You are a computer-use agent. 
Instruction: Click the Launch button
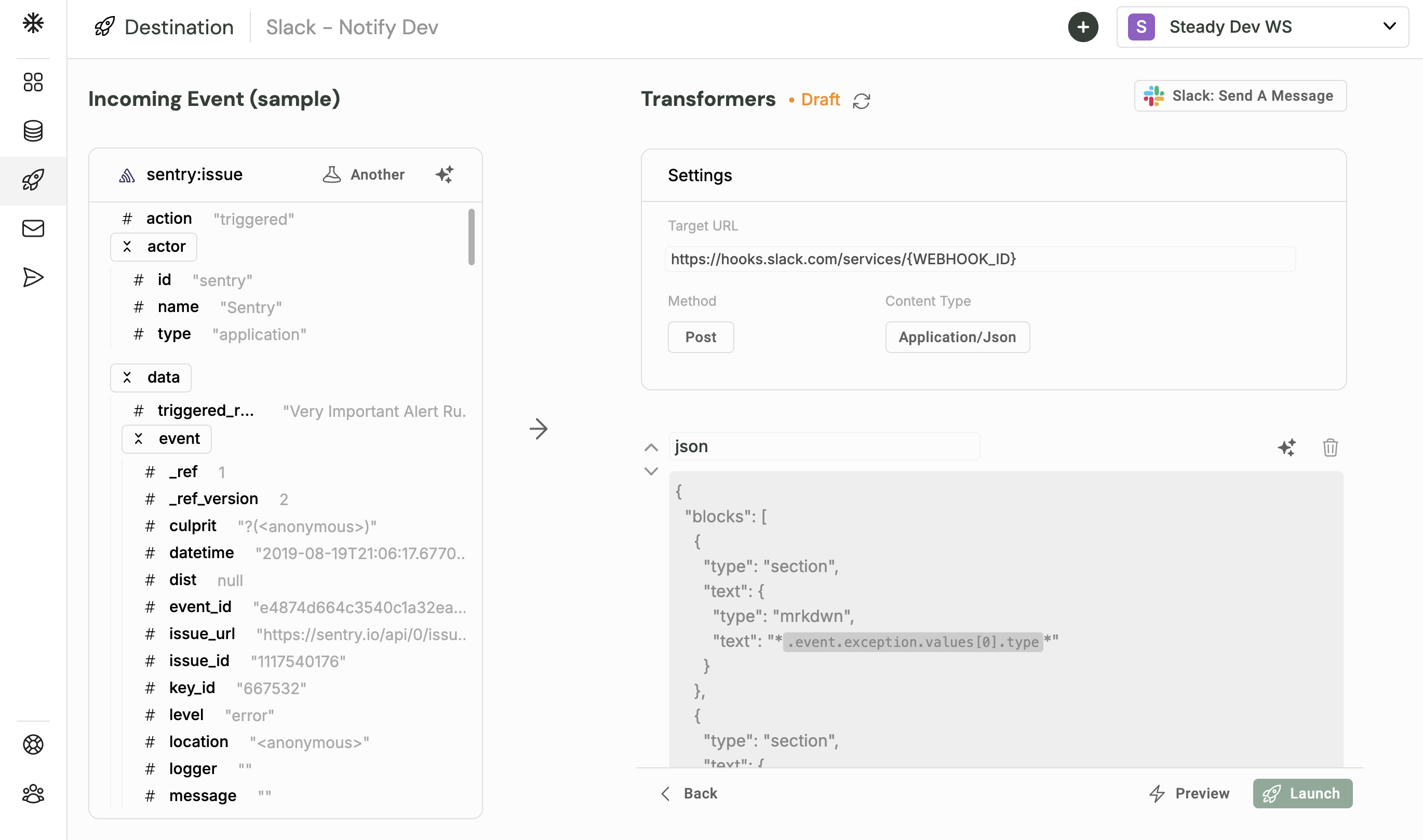pyautogui.click(x=1302, y=793)
